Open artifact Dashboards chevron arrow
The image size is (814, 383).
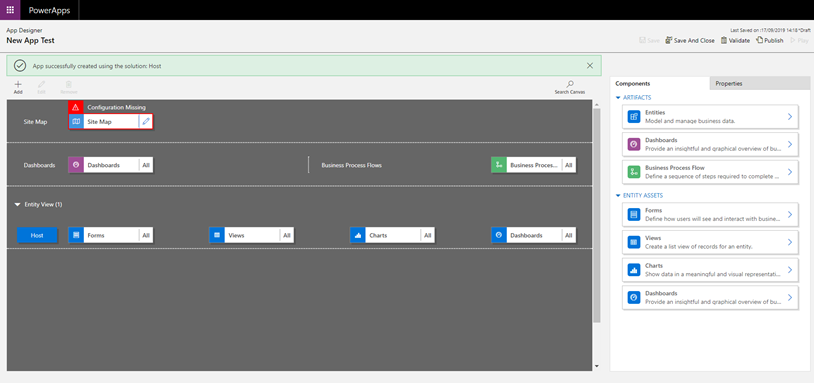(790, 144)
